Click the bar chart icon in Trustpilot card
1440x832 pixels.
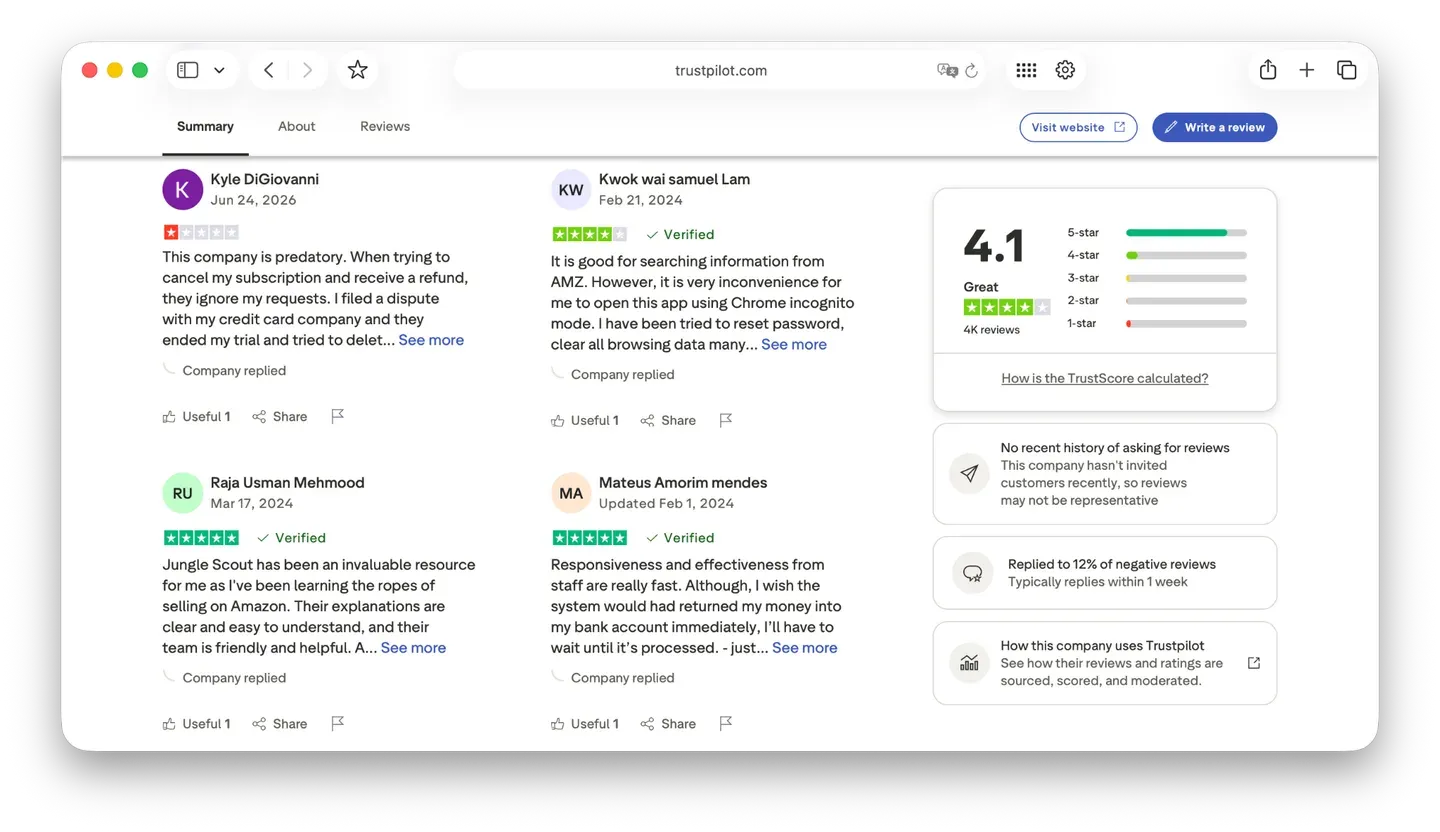coord(969,663)
